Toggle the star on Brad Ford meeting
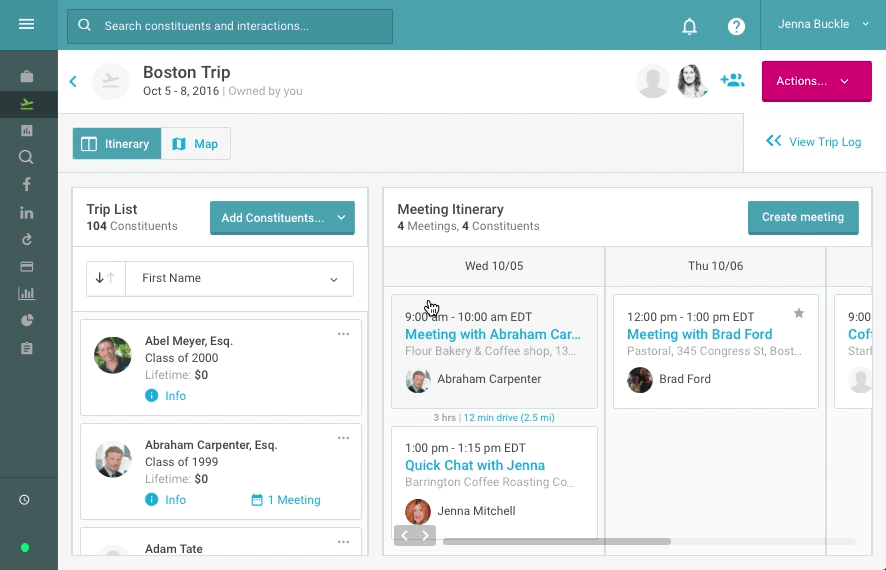 pos(799,313)
